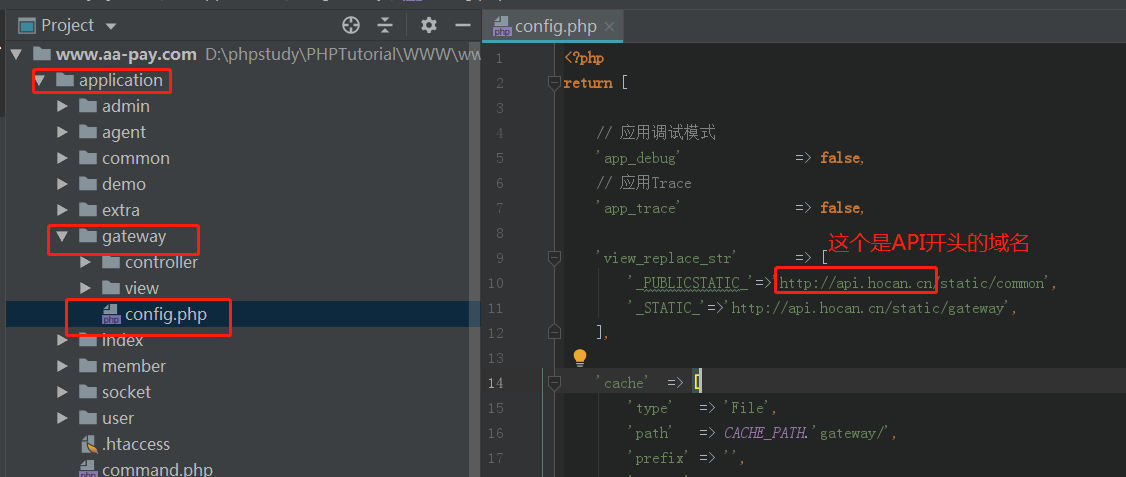The width and height of the screenshot is (1126, 477).
Task: Fold the return array at line 2
Action: pos(554,83)
